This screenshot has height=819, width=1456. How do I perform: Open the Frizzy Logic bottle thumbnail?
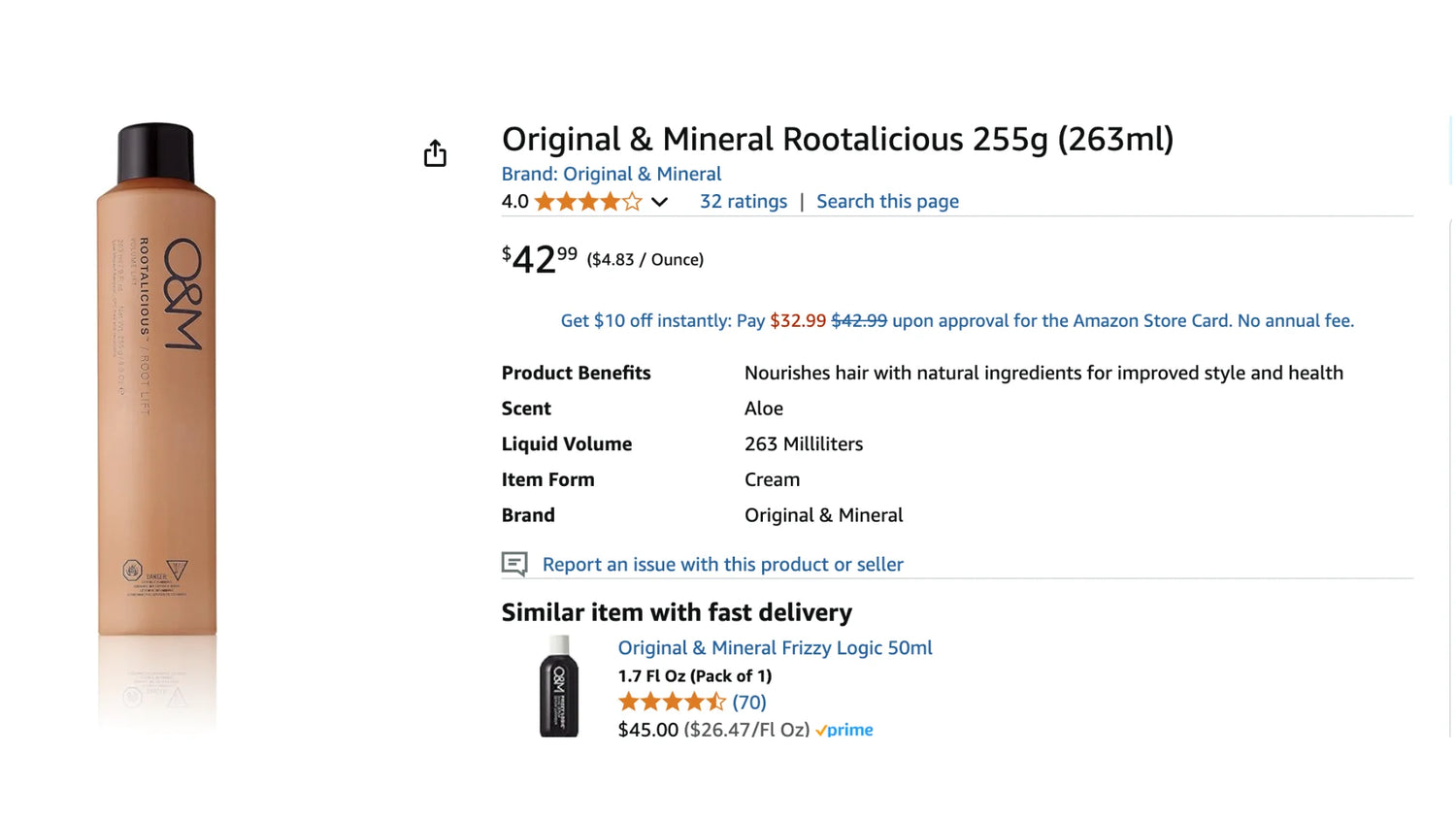559,686
